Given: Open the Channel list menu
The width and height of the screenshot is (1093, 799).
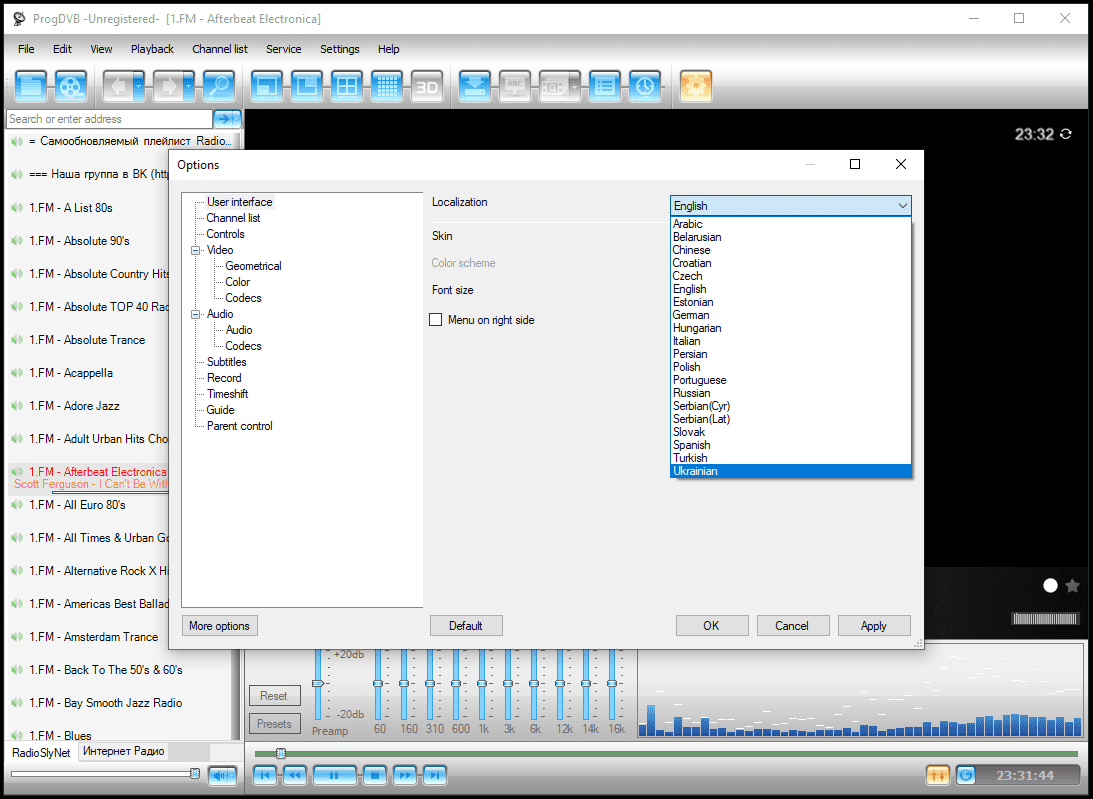Looking at the screenshot, I should (x=220, y=49).
